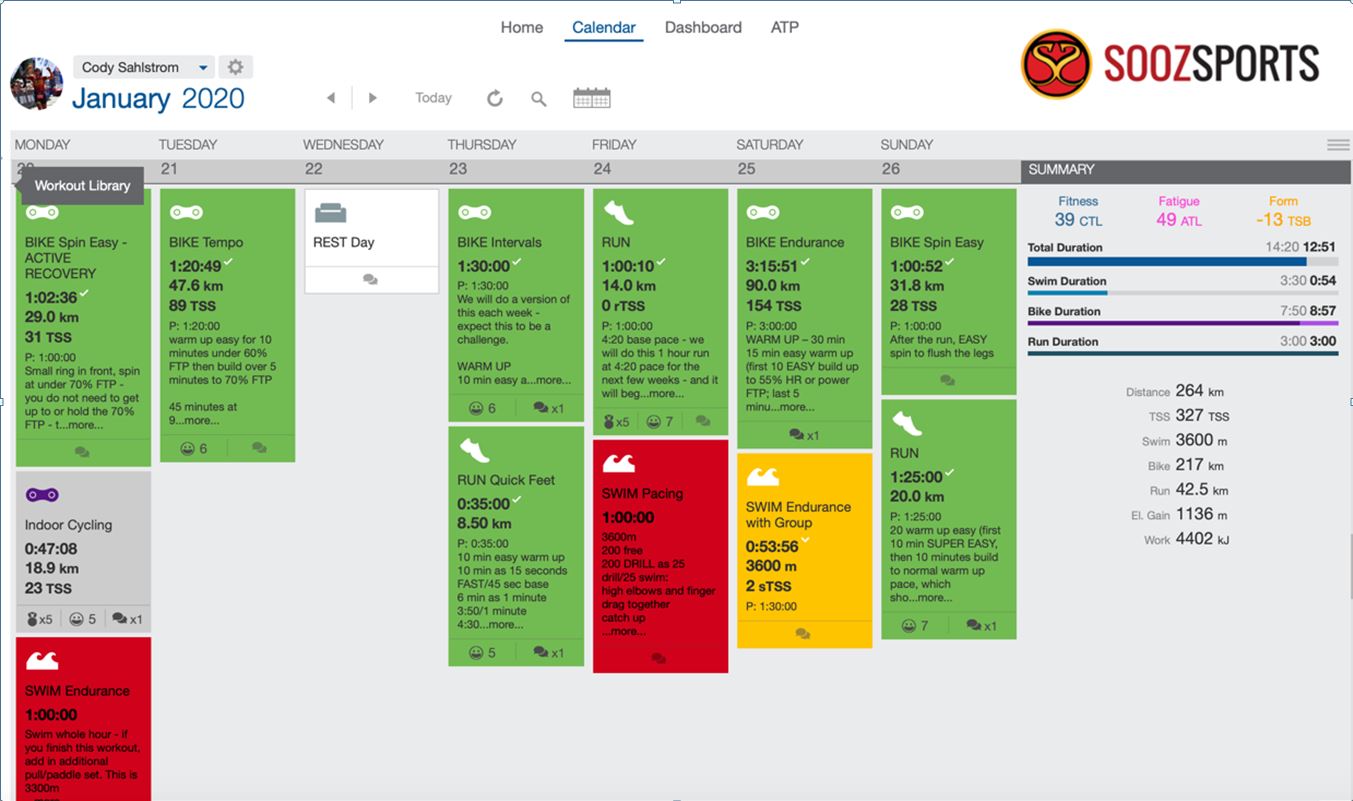Click the Bike Duration progress bar
The image size is (1353, 801).
1182,323
